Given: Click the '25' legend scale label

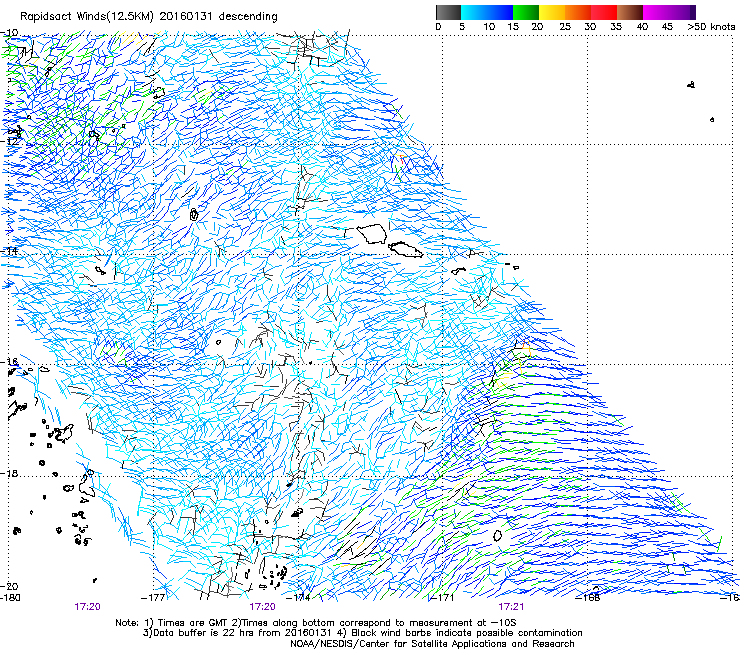Looking at the screenshot, I should coord(565,26).
